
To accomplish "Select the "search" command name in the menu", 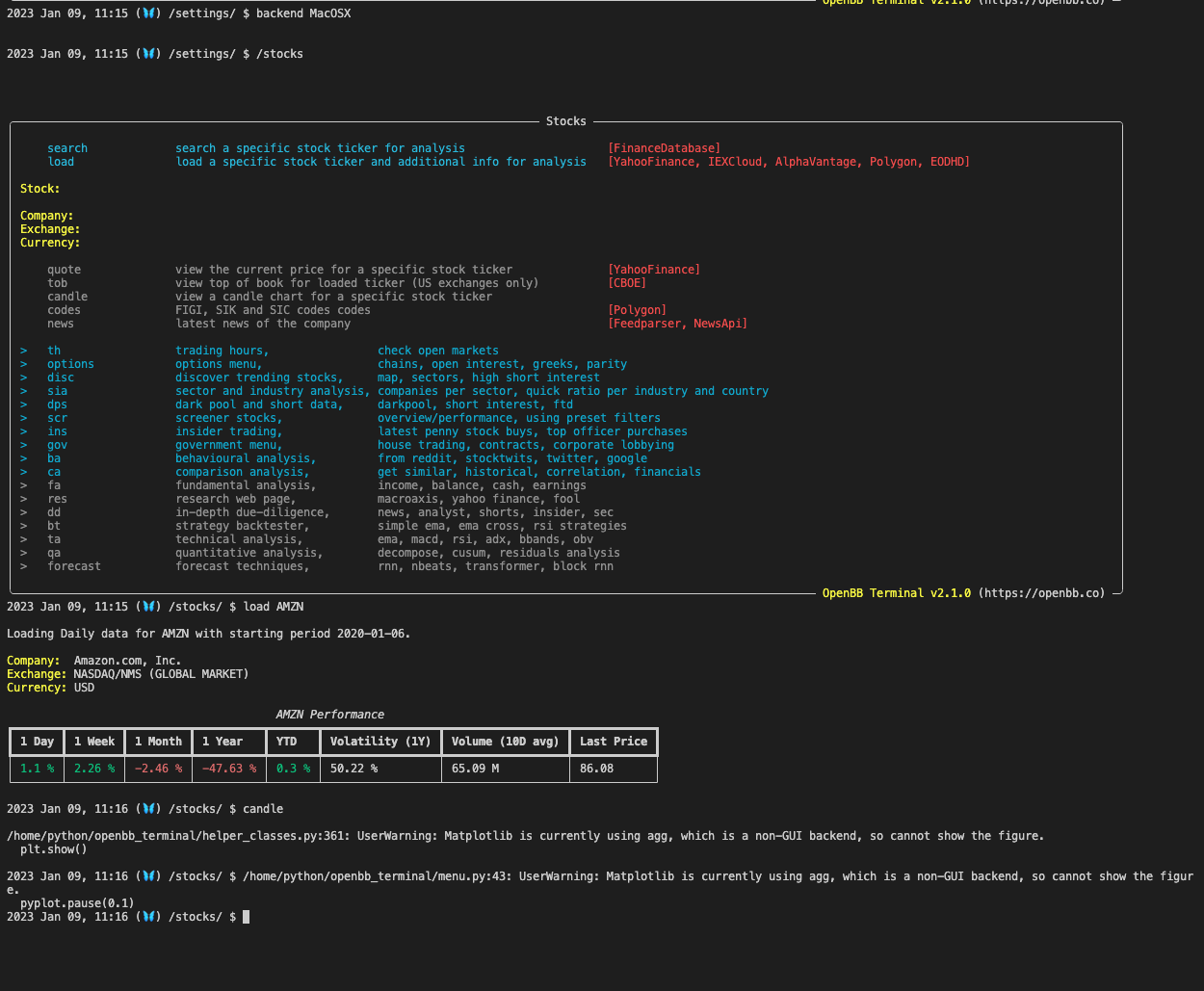I will tap(67, 148).
